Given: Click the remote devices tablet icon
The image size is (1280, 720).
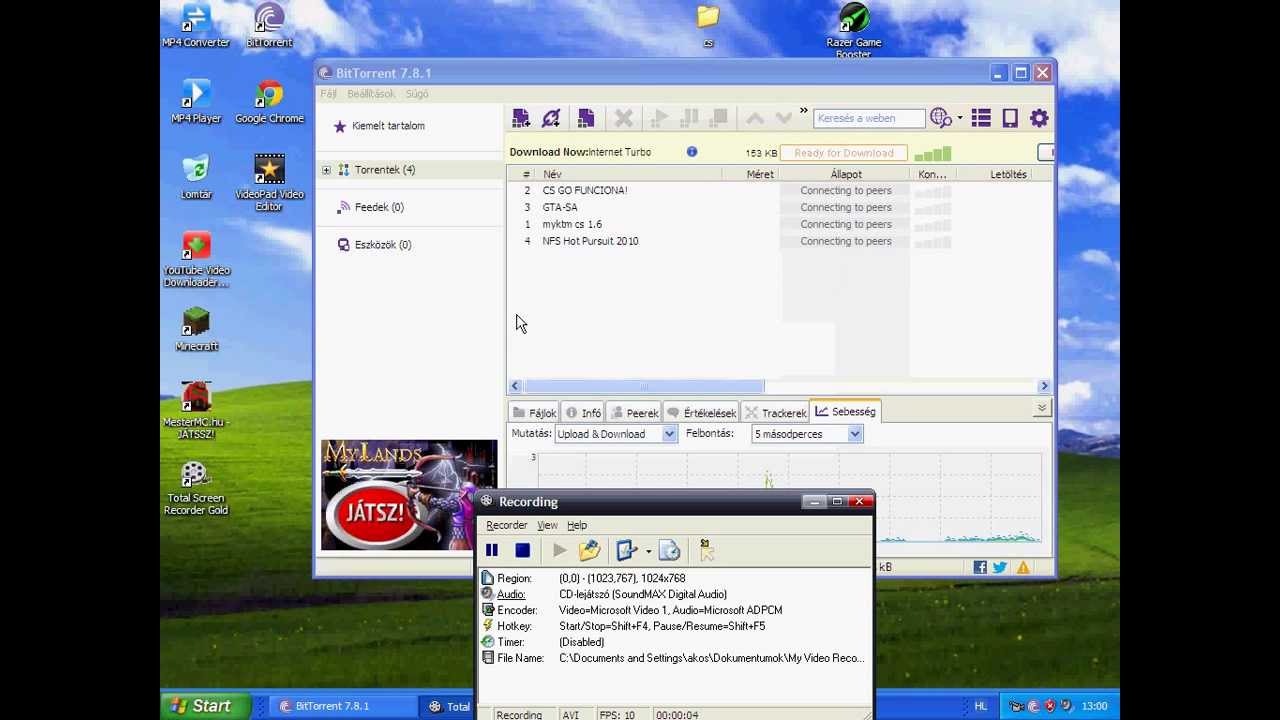Looking at the screenshot, I should 1010,118.
